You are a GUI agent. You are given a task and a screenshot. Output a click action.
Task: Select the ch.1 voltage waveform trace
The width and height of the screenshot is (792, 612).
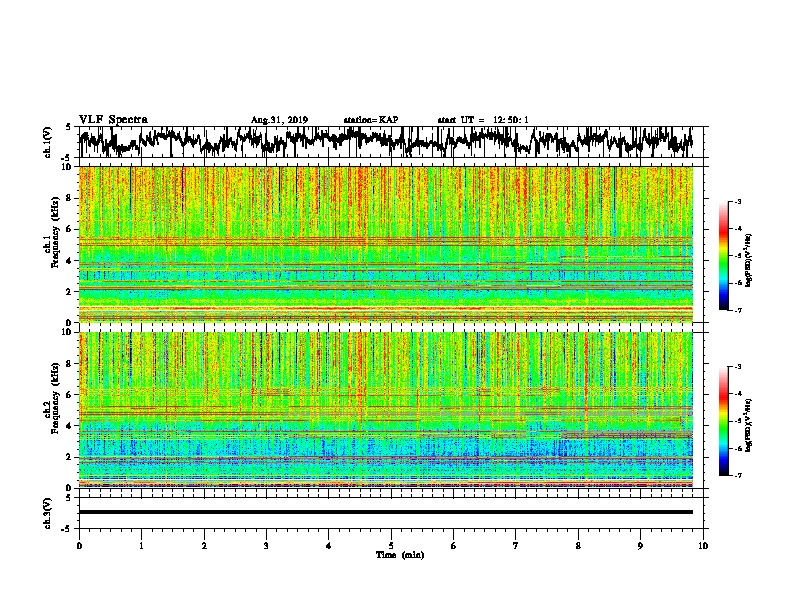(x=386, y=142)
